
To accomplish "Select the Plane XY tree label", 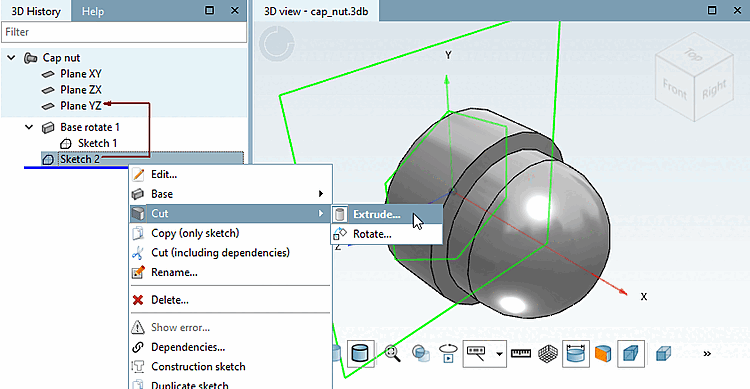I will click(x=81, y=74).
